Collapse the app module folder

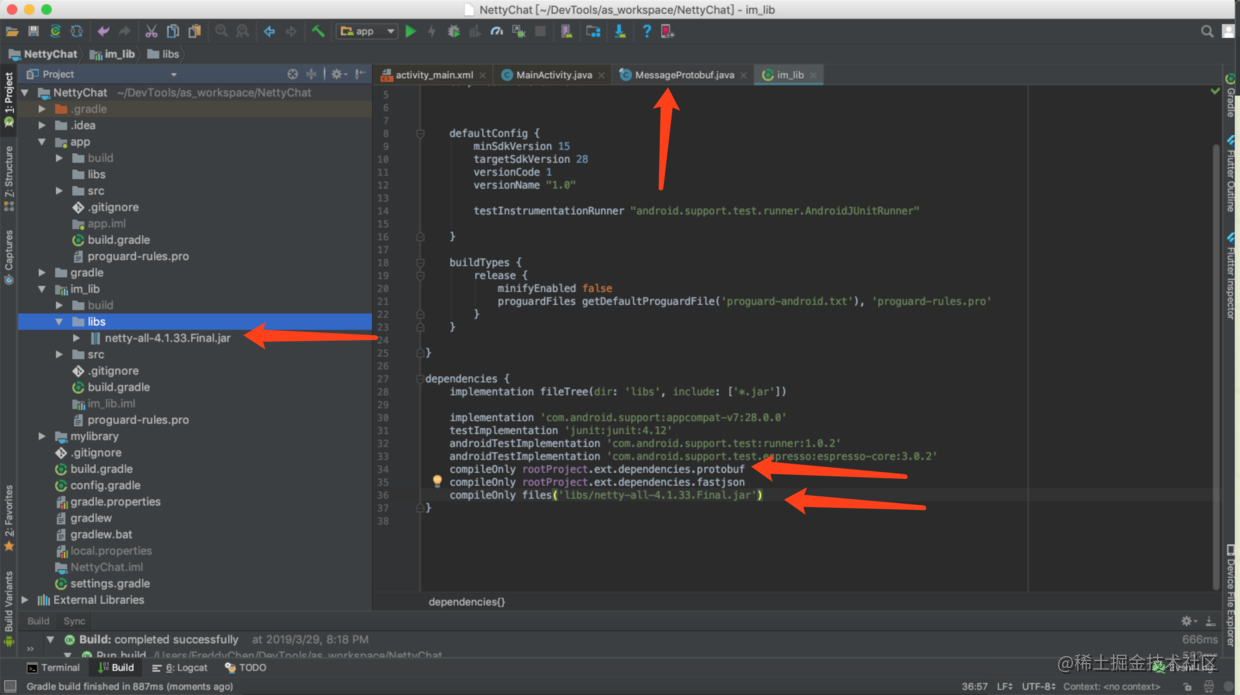42,142
